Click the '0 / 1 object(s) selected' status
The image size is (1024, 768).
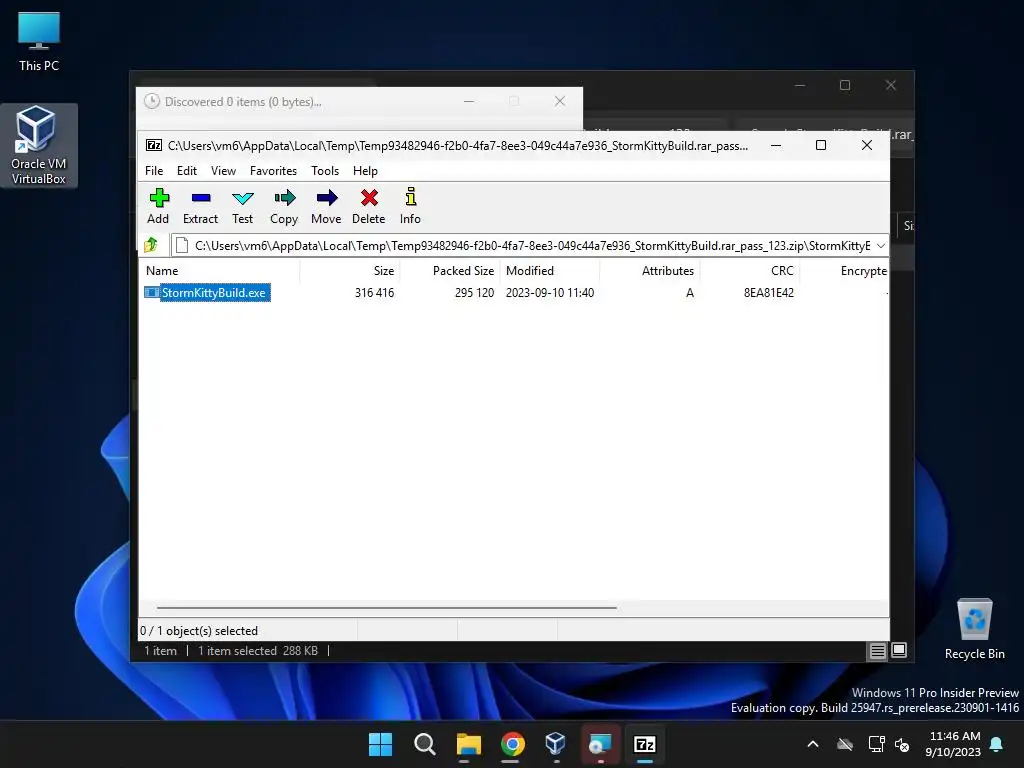tap(199, 631)
